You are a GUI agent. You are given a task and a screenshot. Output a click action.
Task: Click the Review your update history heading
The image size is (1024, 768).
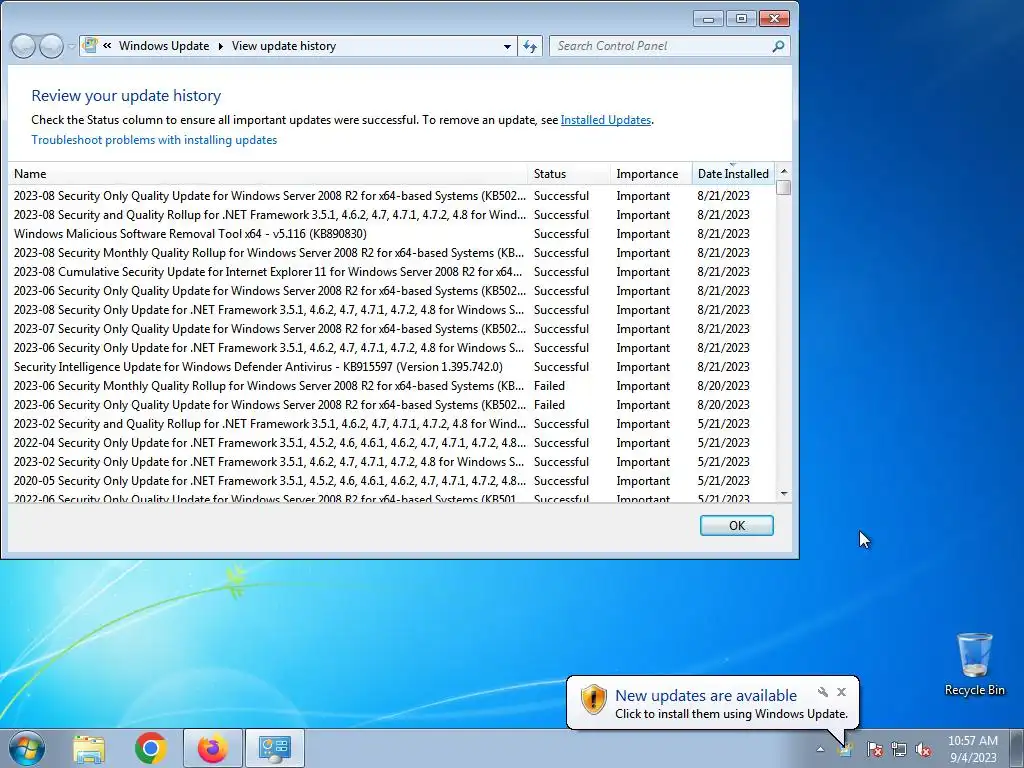126,96
